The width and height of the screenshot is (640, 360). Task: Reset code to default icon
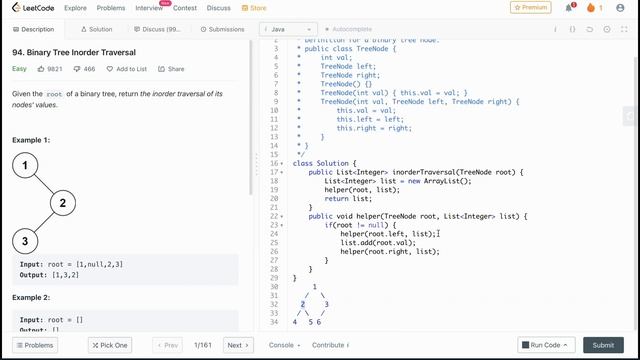coord(589,29)
